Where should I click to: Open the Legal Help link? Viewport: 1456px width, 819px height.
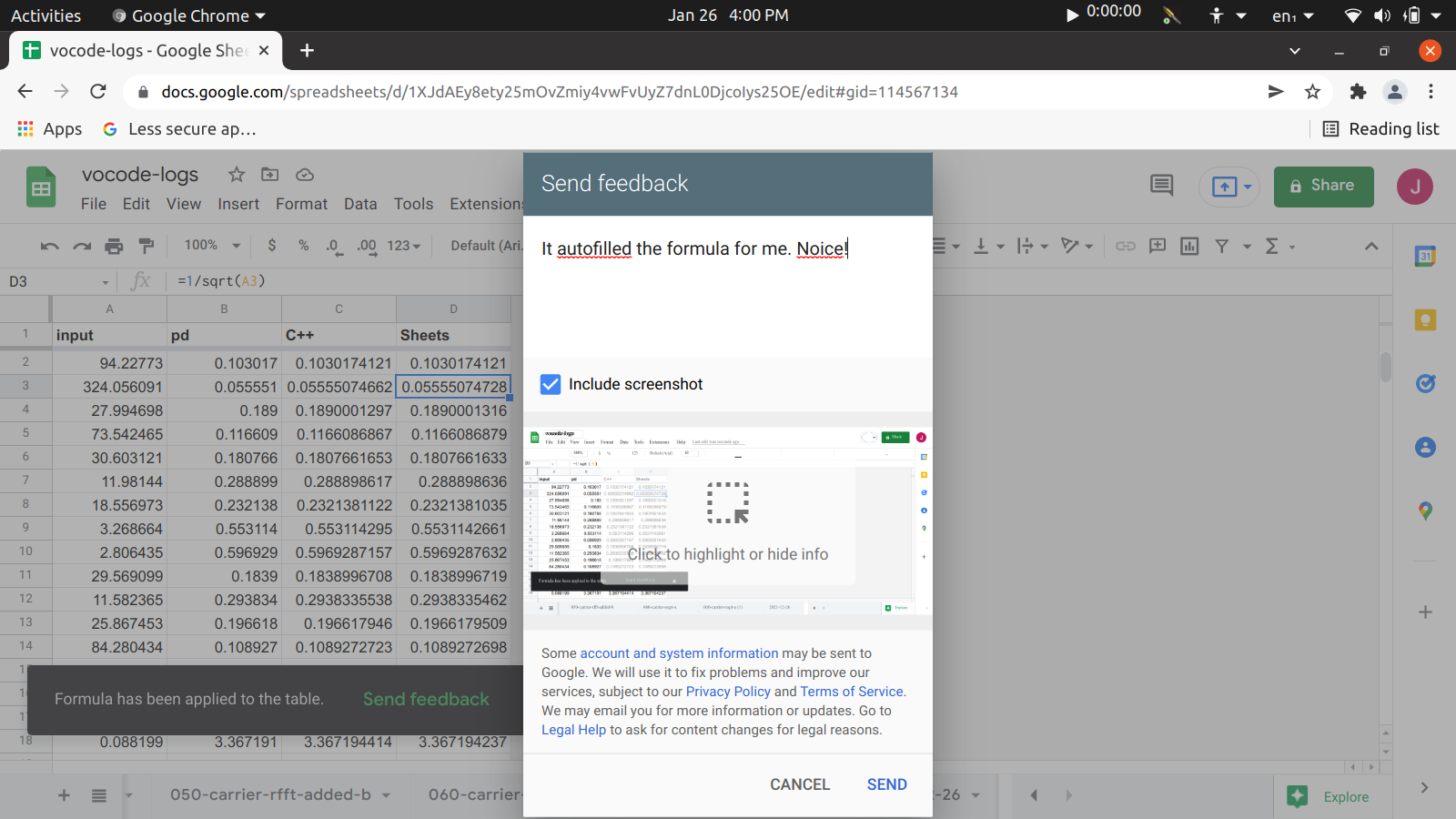coord(573,730)
